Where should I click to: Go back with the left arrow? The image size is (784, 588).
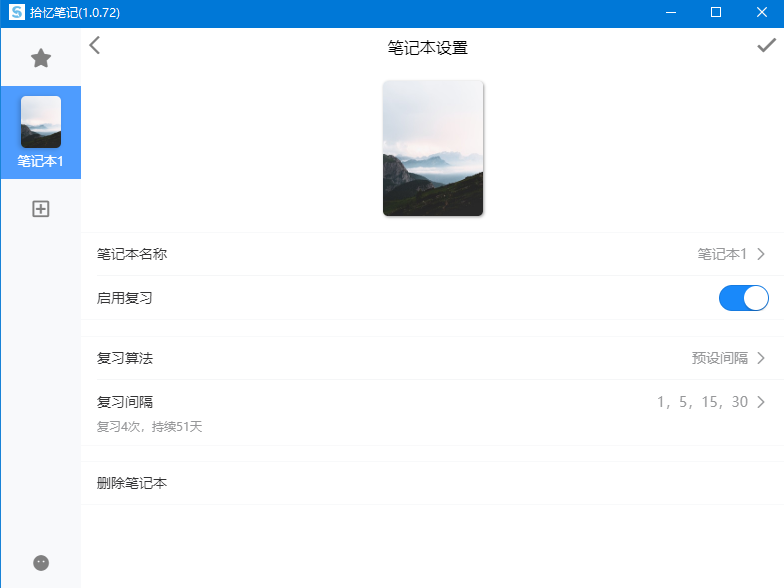click(94, 46)
